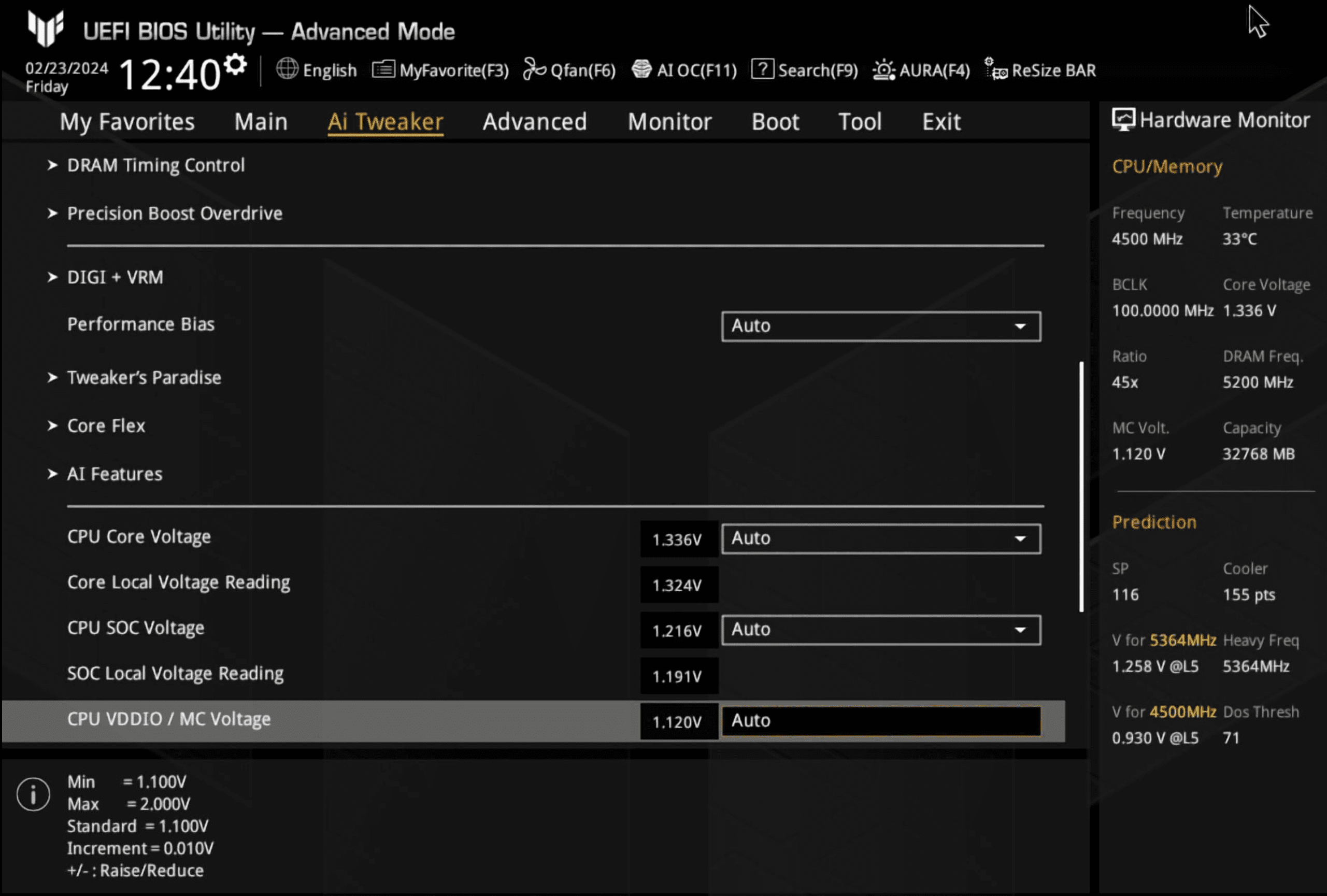Screen dimensions: 1327x896
Task: Open AI OC(F11) guide
Action: point(696,70)
